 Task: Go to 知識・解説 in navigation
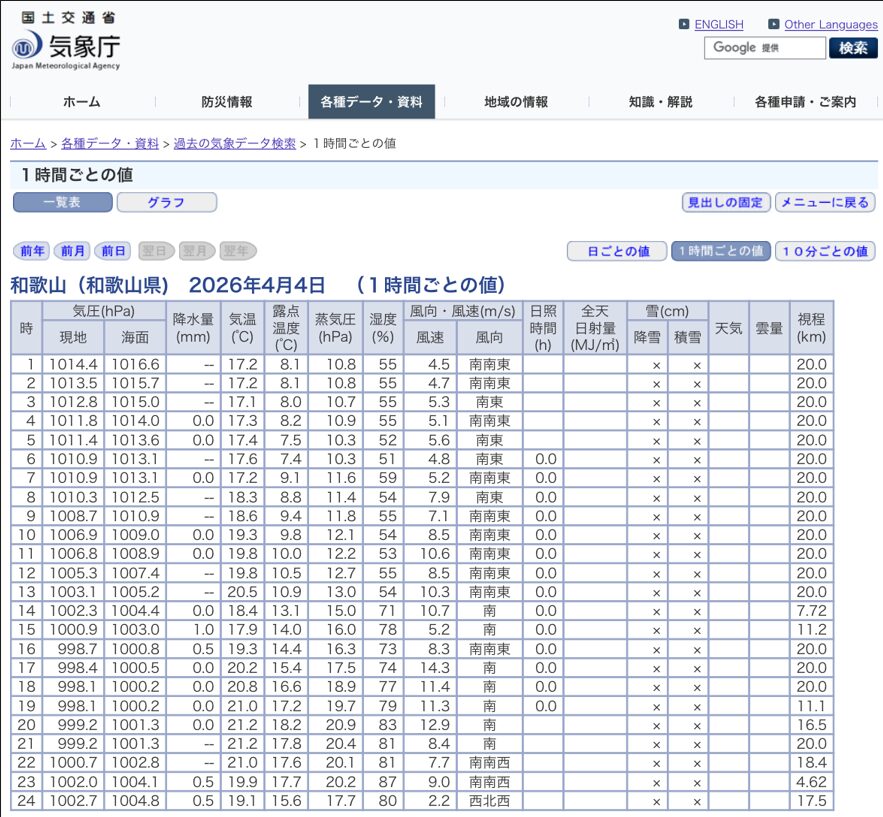pyautogui.click(x=660, y=102)
